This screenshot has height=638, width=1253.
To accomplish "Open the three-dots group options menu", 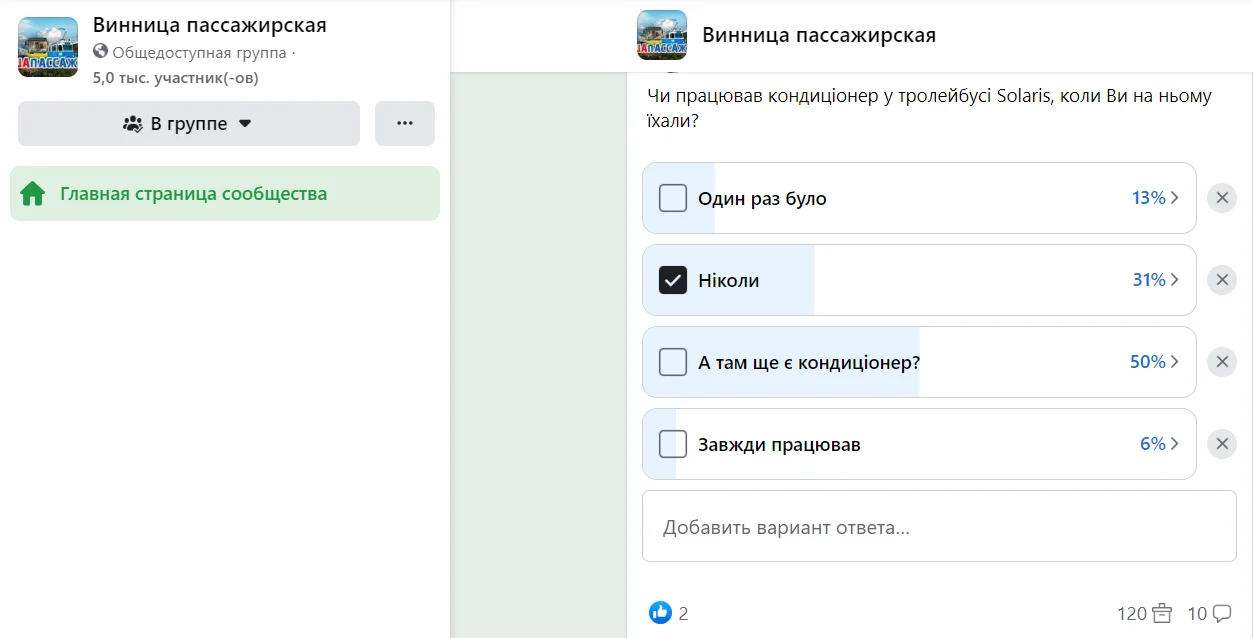I will pyautogui.click(x=405, y=124).
